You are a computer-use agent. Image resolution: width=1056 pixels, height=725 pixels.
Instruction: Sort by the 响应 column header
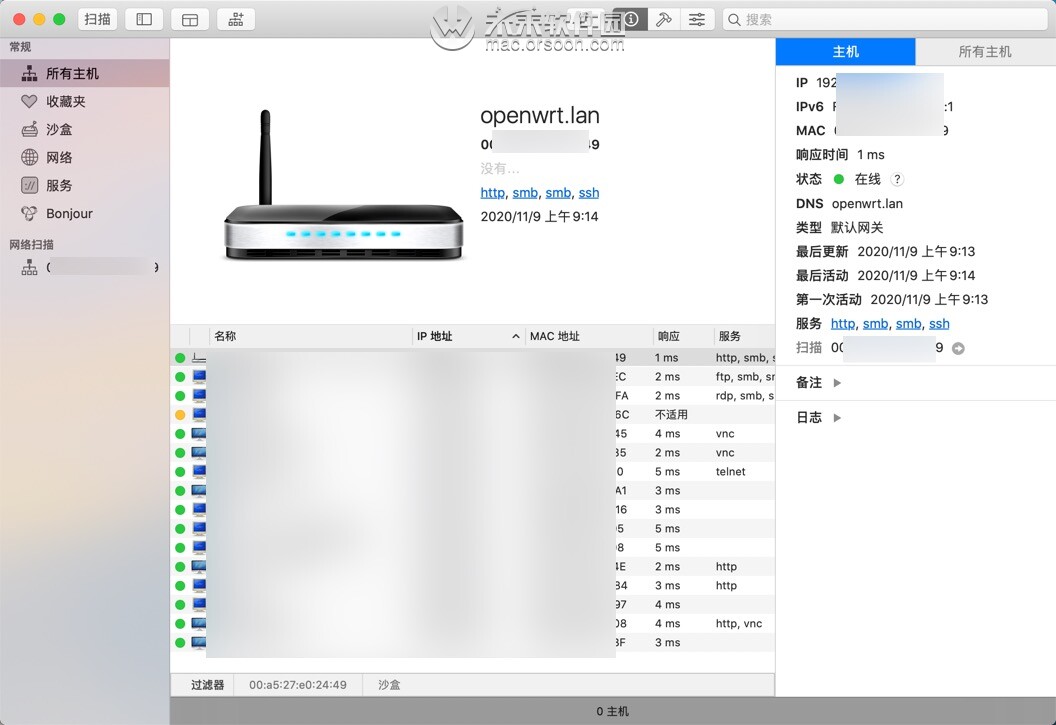[x=683, y=336]
